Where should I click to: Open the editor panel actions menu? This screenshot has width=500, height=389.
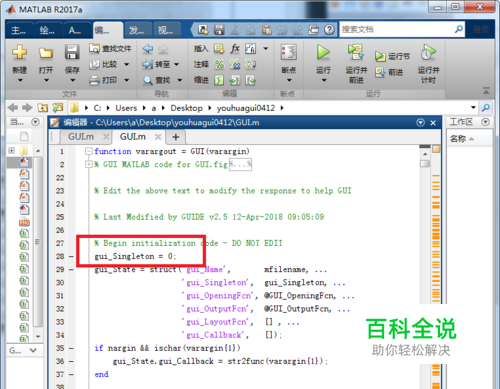click(421, 123)
